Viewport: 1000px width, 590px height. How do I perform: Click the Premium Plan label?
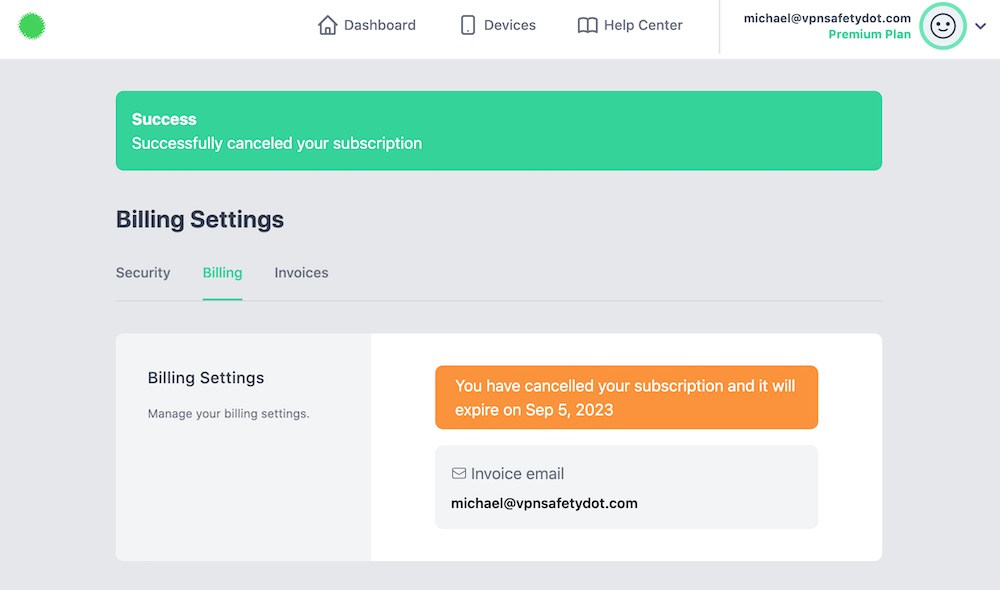click(x=869, y=34)
